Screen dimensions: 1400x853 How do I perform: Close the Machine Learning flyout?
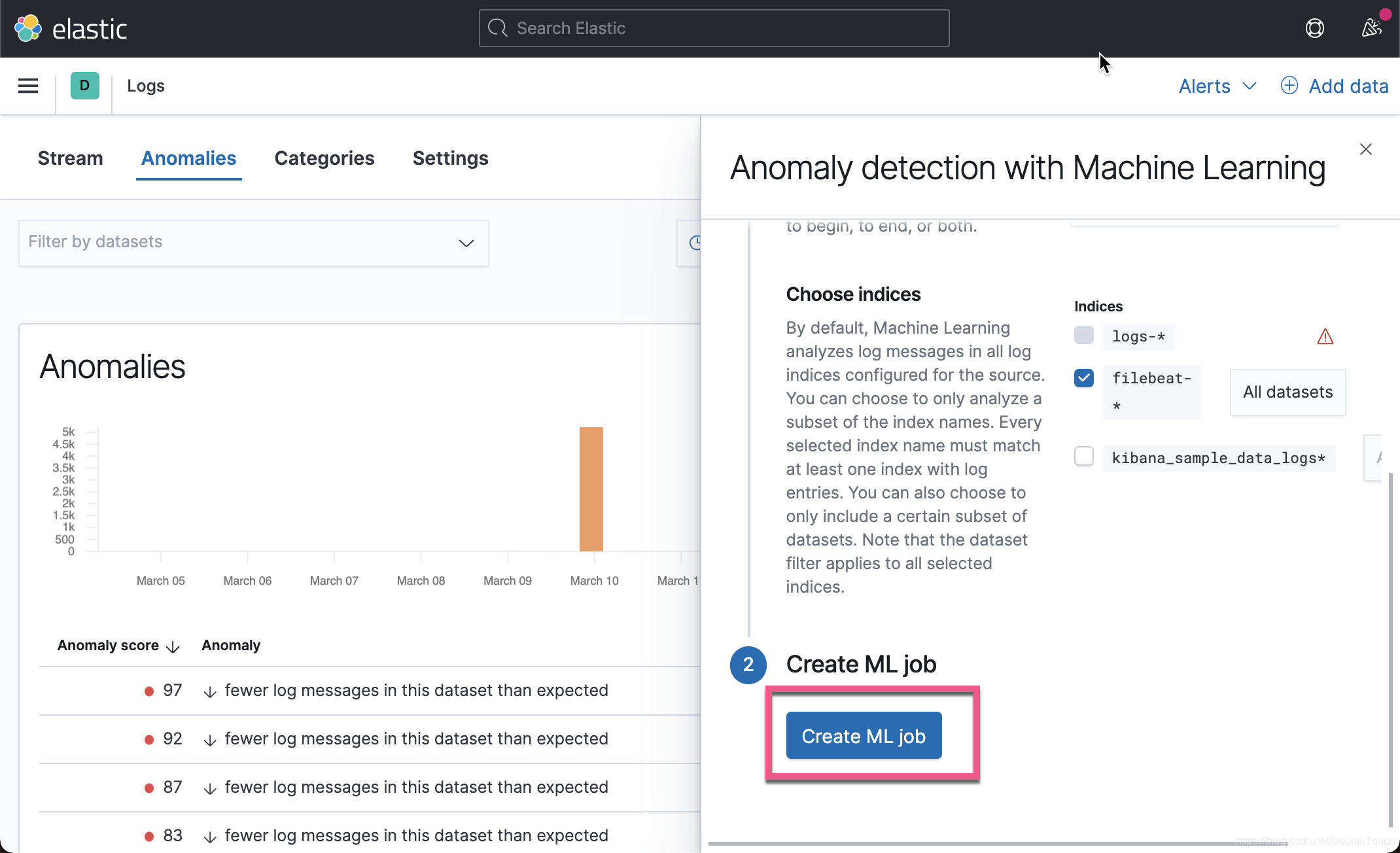[x=1365, y=149]
